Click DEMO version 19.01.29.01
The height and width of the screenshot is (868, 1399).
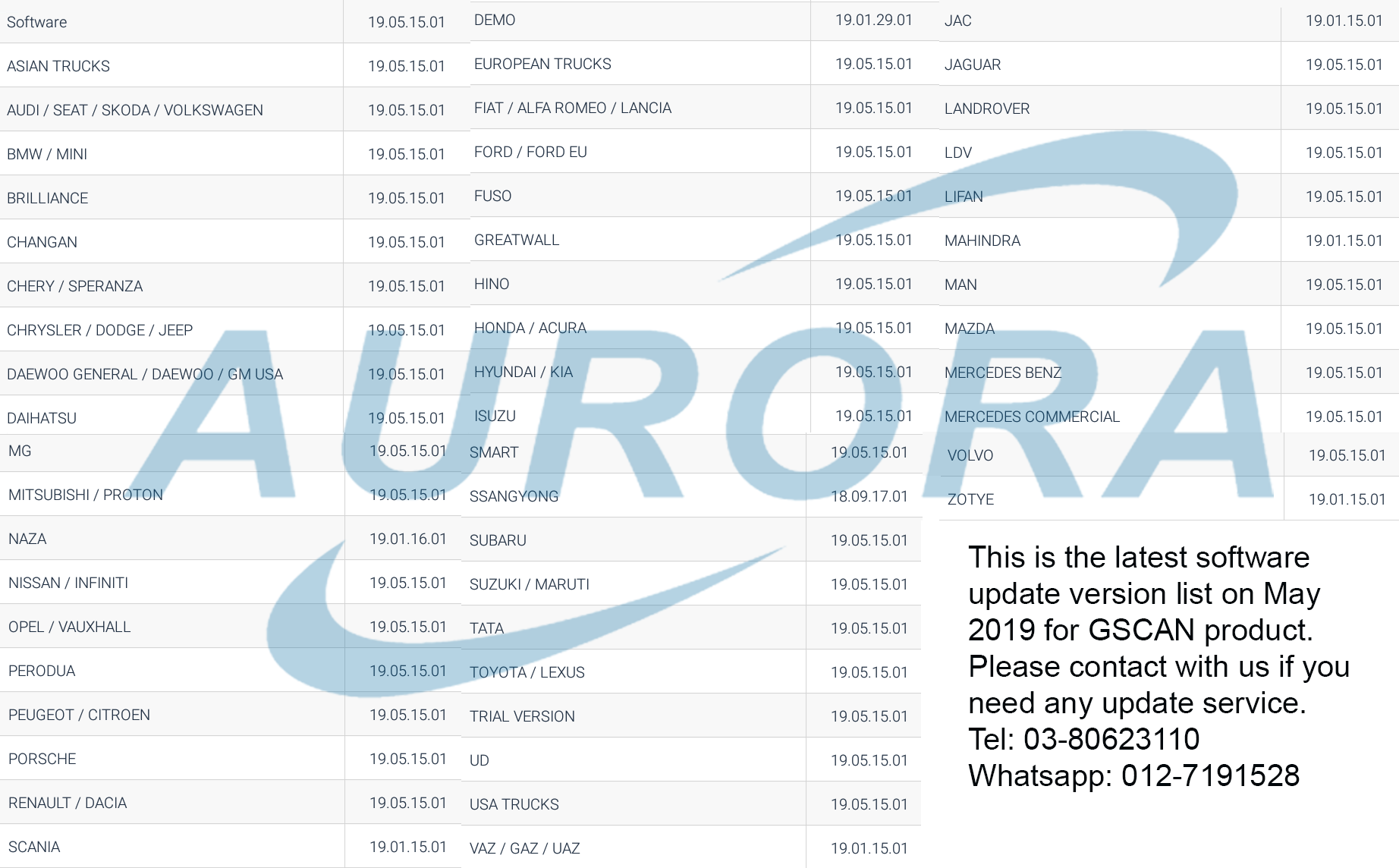pos(874,20)
